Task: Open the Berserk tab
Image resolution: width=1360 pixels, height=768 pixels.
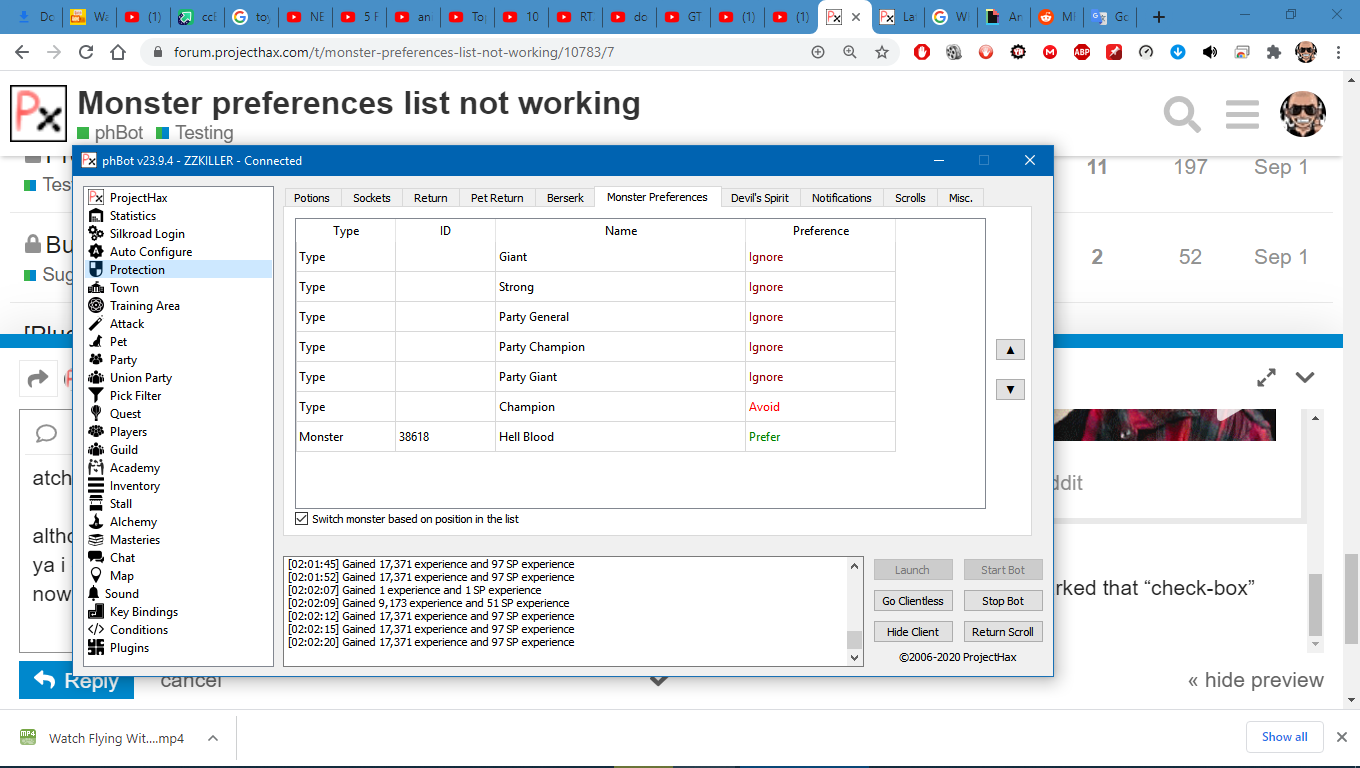Action: coord(565,198)
